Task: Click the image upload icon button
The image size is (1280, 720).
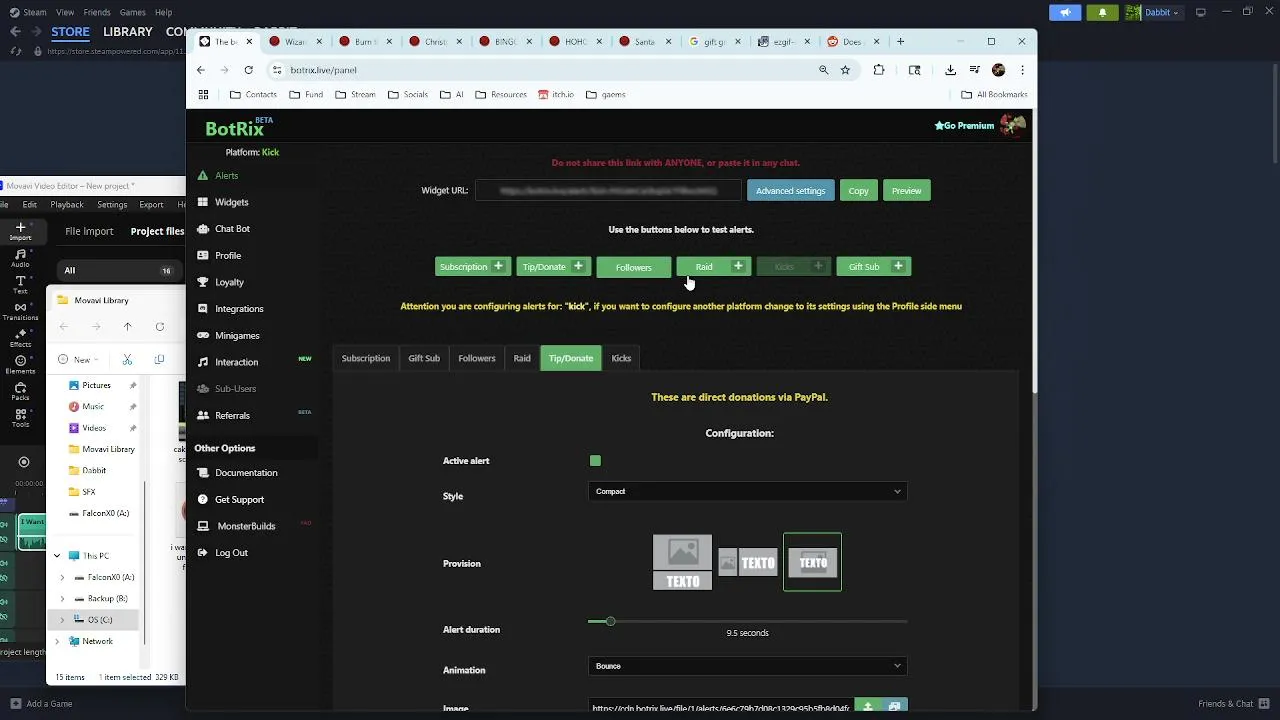Action: point(868,706)
